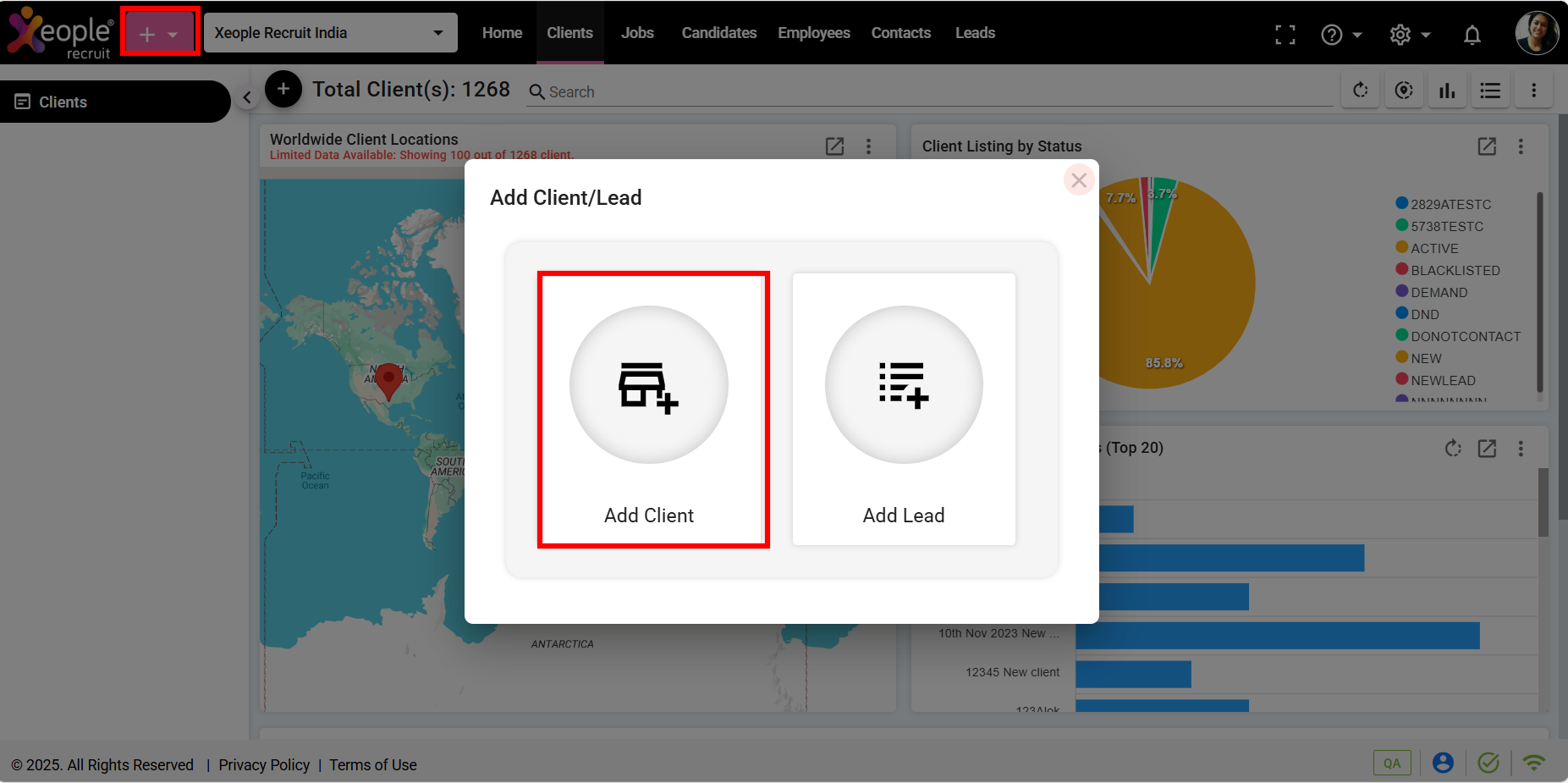Click the blue user account status icon

click(x=1443, y=763)
